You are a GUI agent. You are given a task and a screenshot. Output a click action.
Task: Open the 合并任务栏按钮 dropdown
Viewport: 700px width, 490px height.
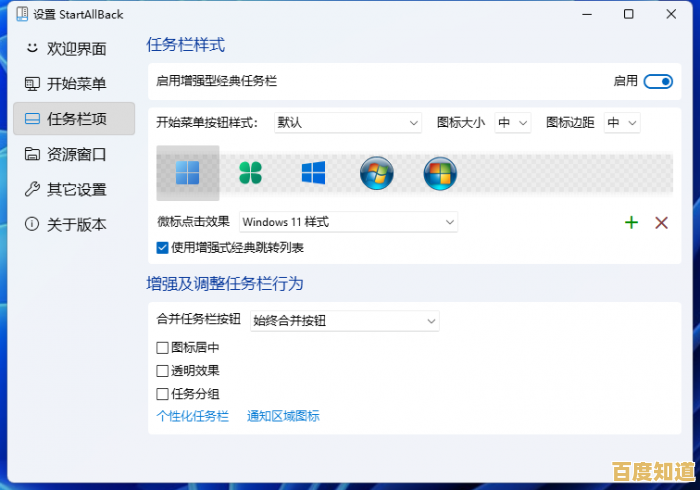click(344, 321)
